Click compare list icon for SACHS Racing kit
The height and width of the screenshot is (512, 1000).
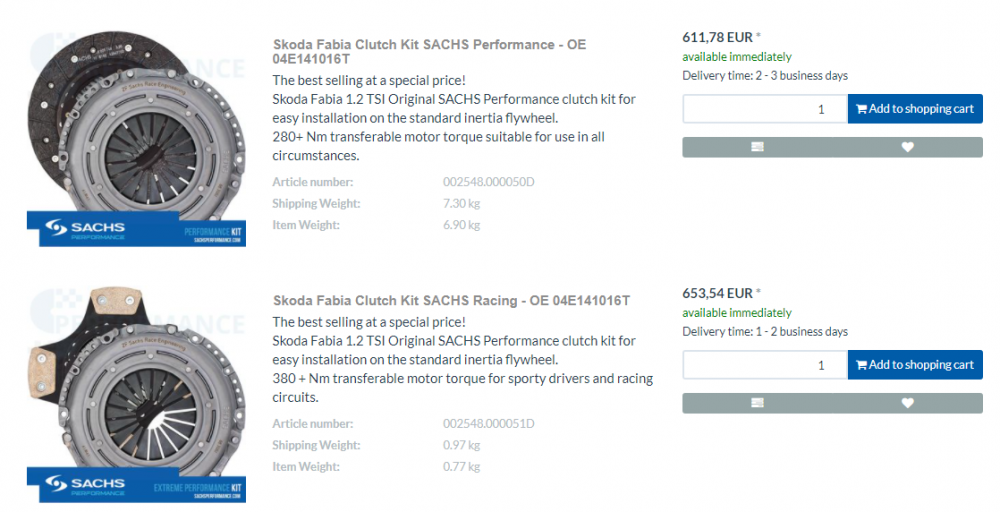tap(757, 403)
